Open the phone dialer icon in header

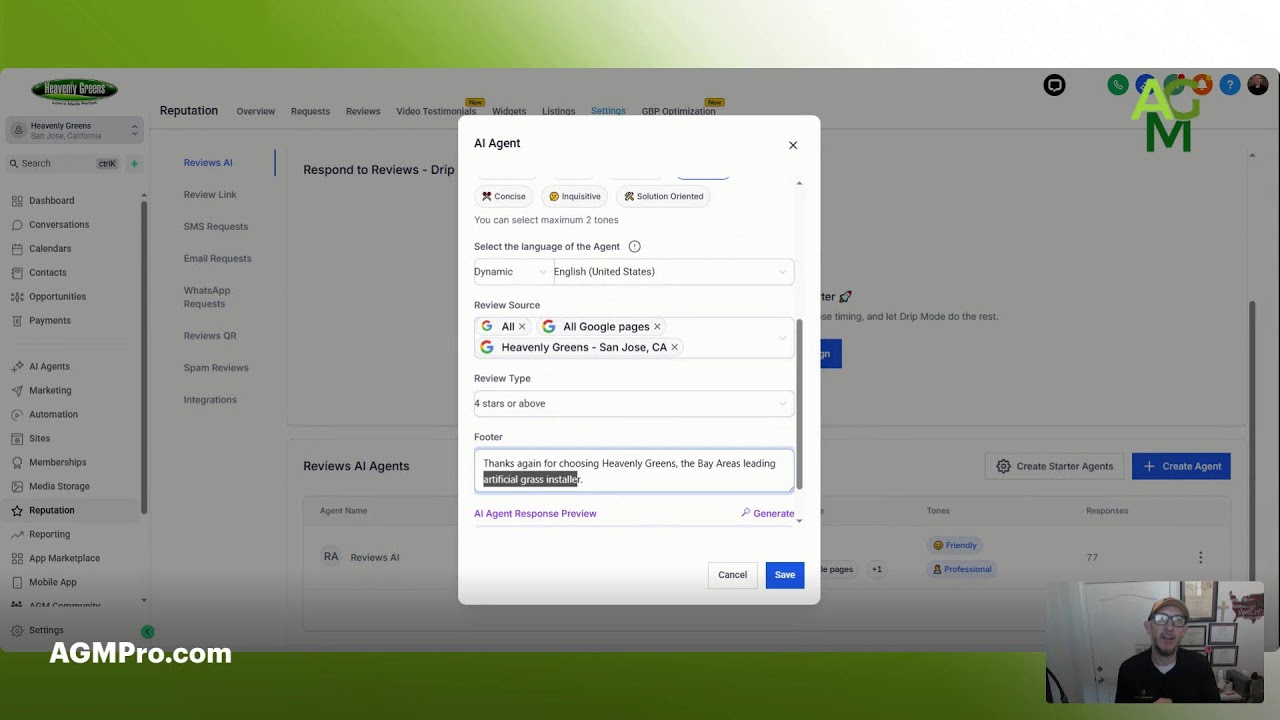(1118, 85)
